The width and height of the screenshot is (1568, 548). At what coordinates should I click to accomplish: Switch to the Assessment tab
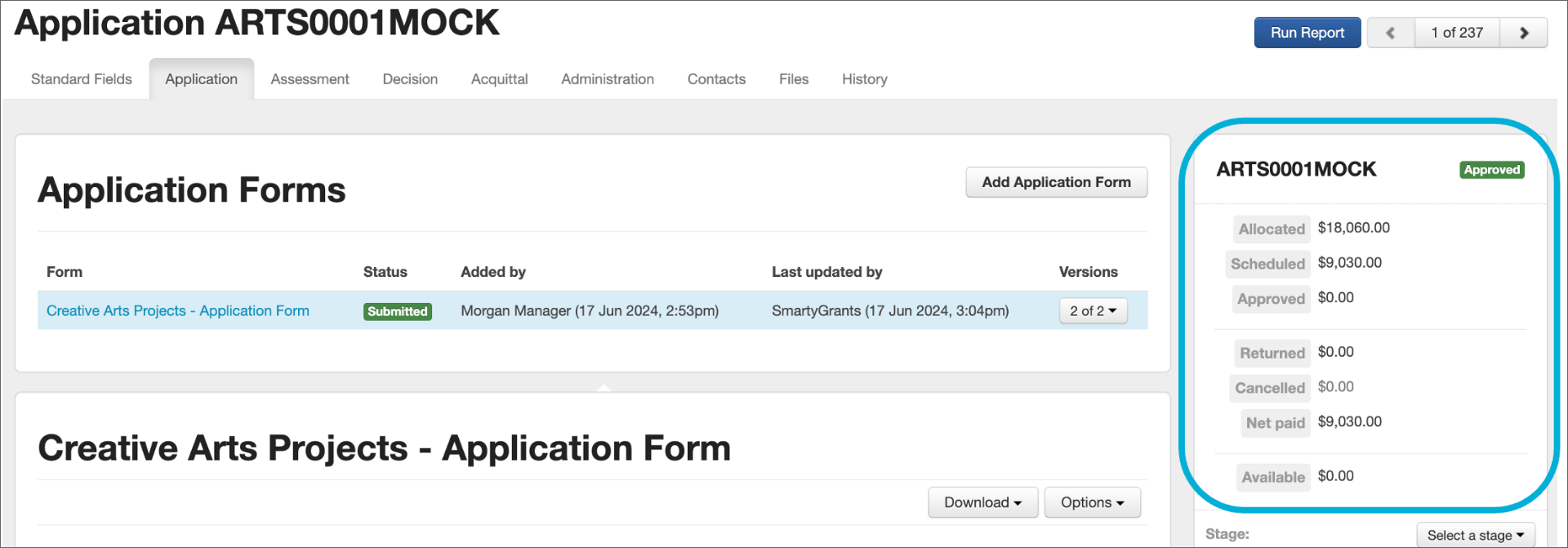[310, 79]
